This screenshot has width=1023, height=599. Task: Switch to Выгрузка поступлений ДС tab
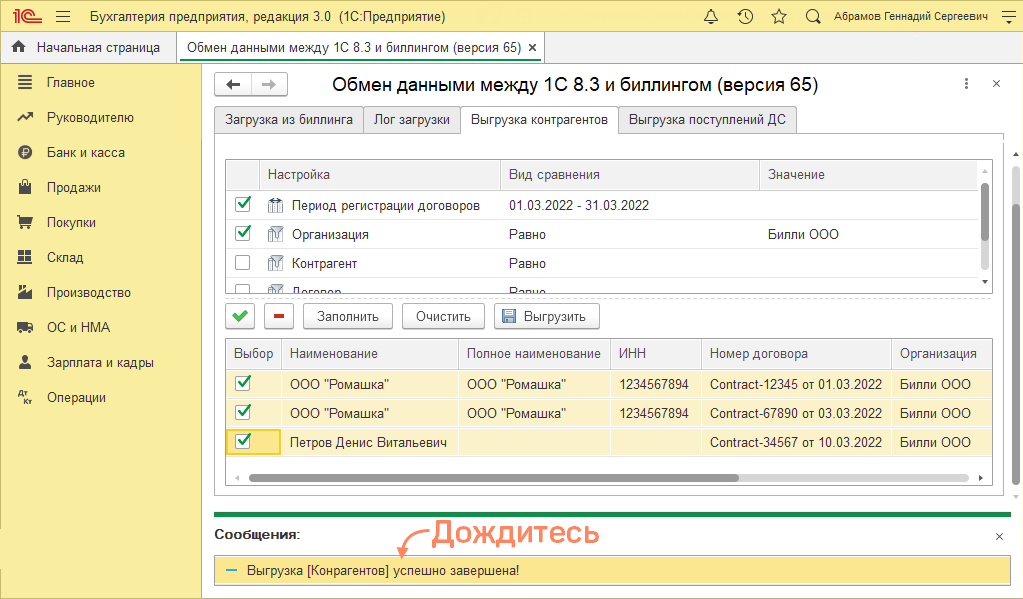point(707,119)
